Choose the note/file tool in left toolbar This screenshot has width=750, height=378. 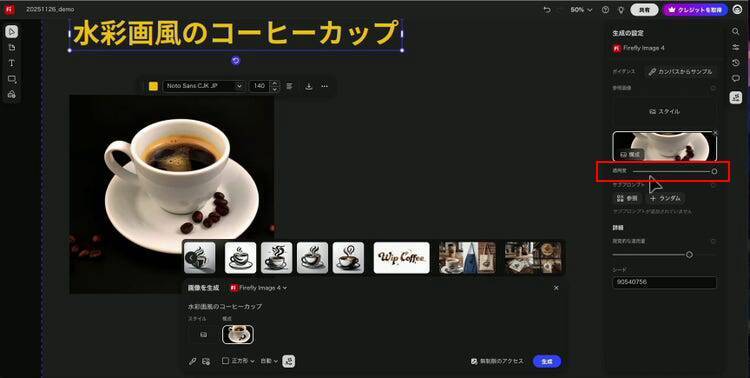tap(12, 47)
